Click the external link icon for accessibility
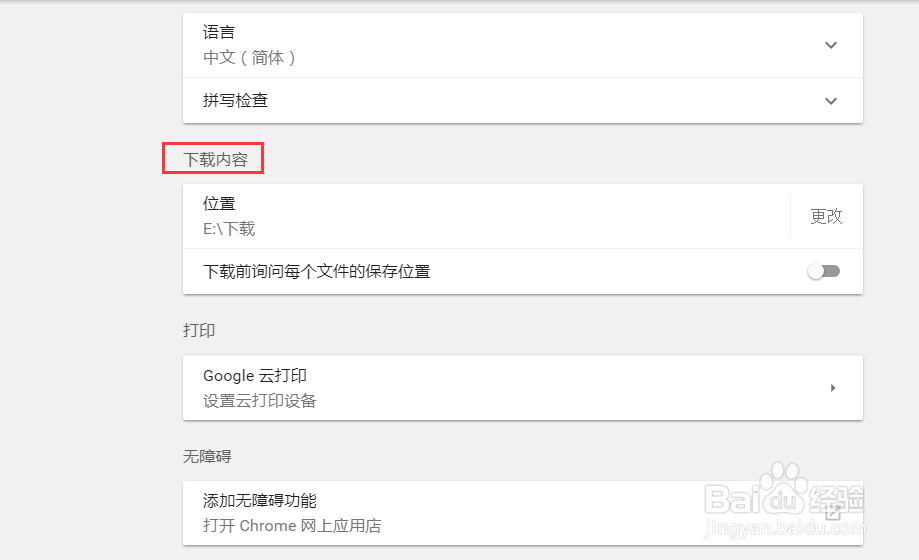 coord(832,513)
